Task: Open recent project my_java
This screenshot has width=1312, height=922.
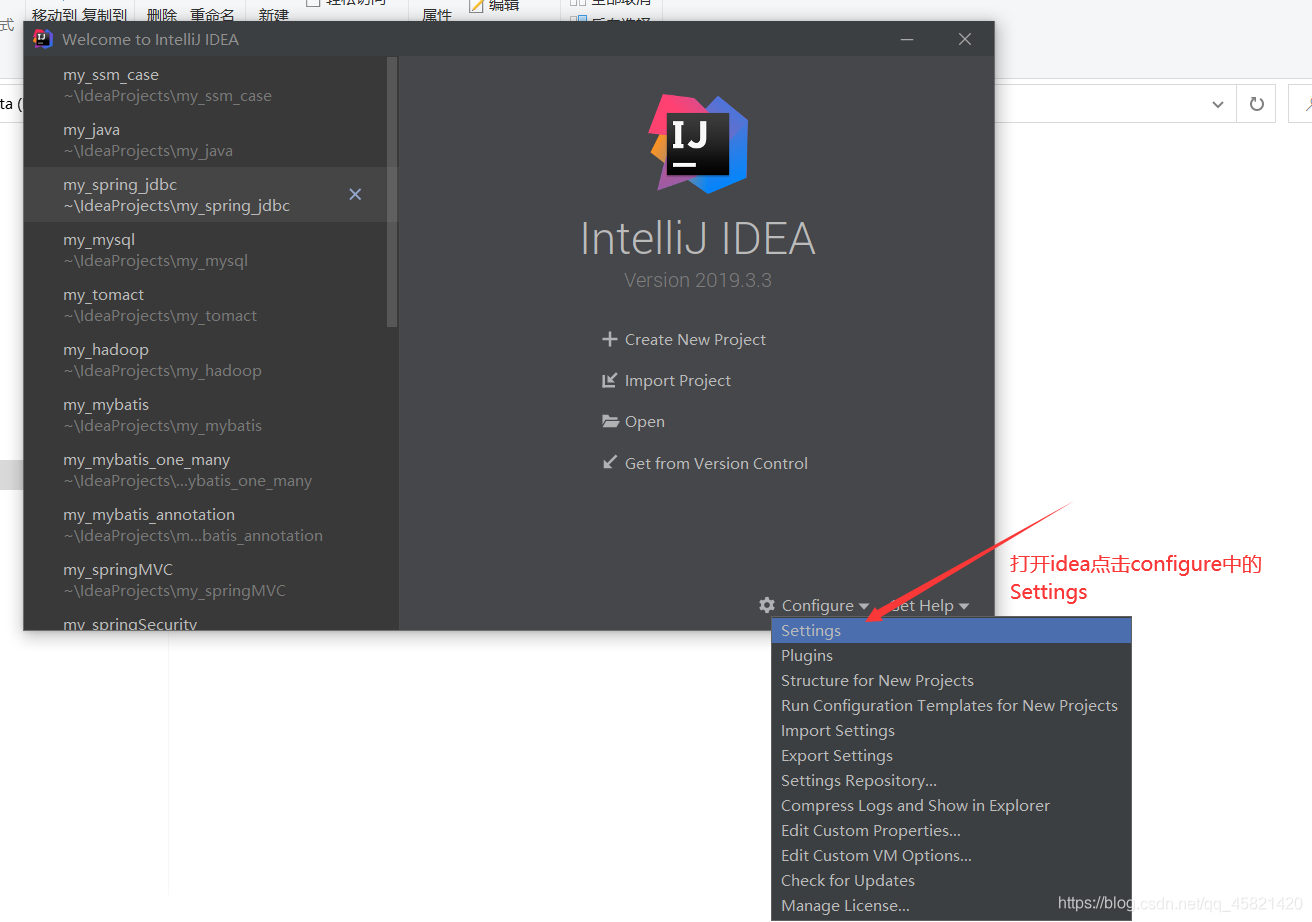Action: coord(205,140)
